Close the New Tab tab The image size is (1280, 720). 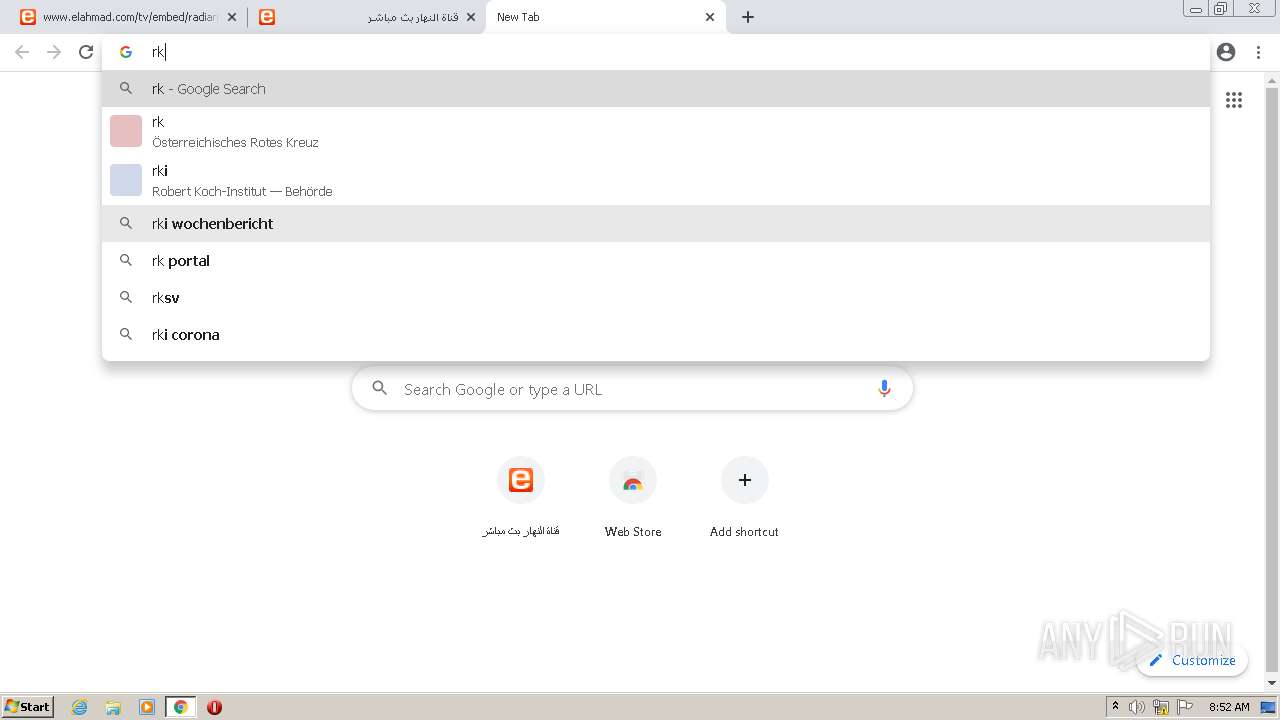tap(710, 17)
